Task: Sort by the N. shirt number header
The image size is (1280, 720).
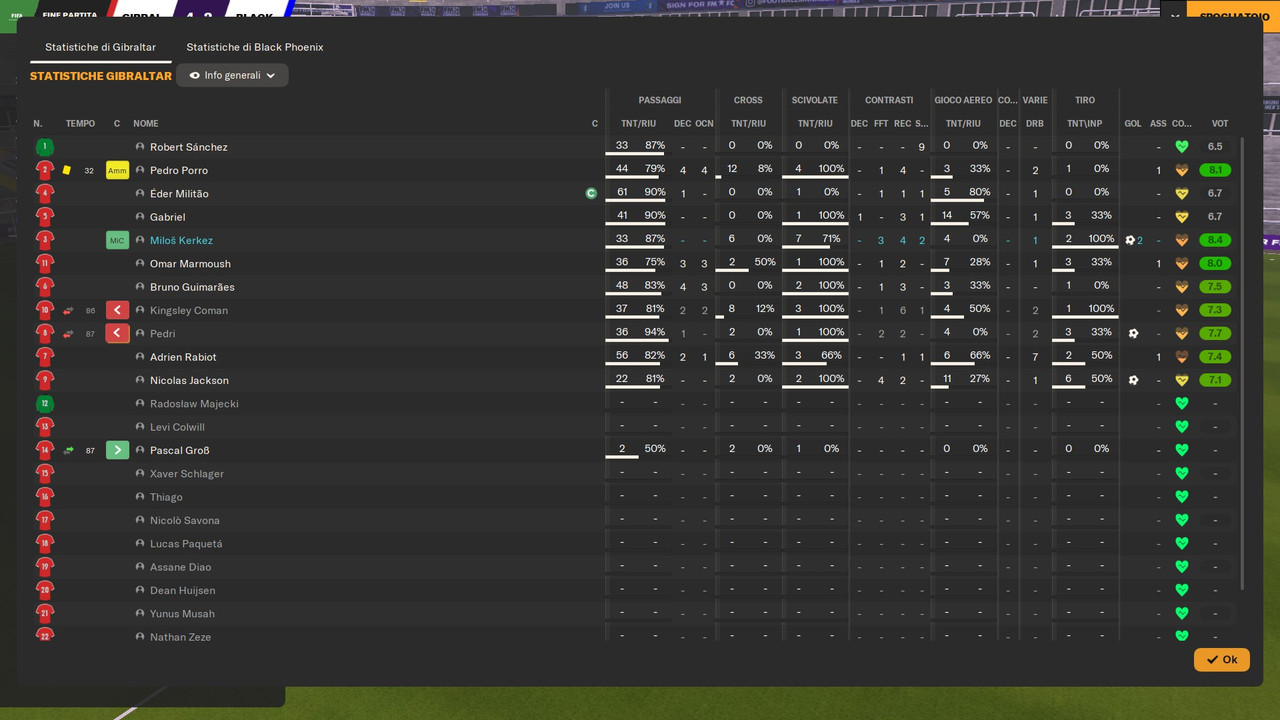Action: point(38,124)
